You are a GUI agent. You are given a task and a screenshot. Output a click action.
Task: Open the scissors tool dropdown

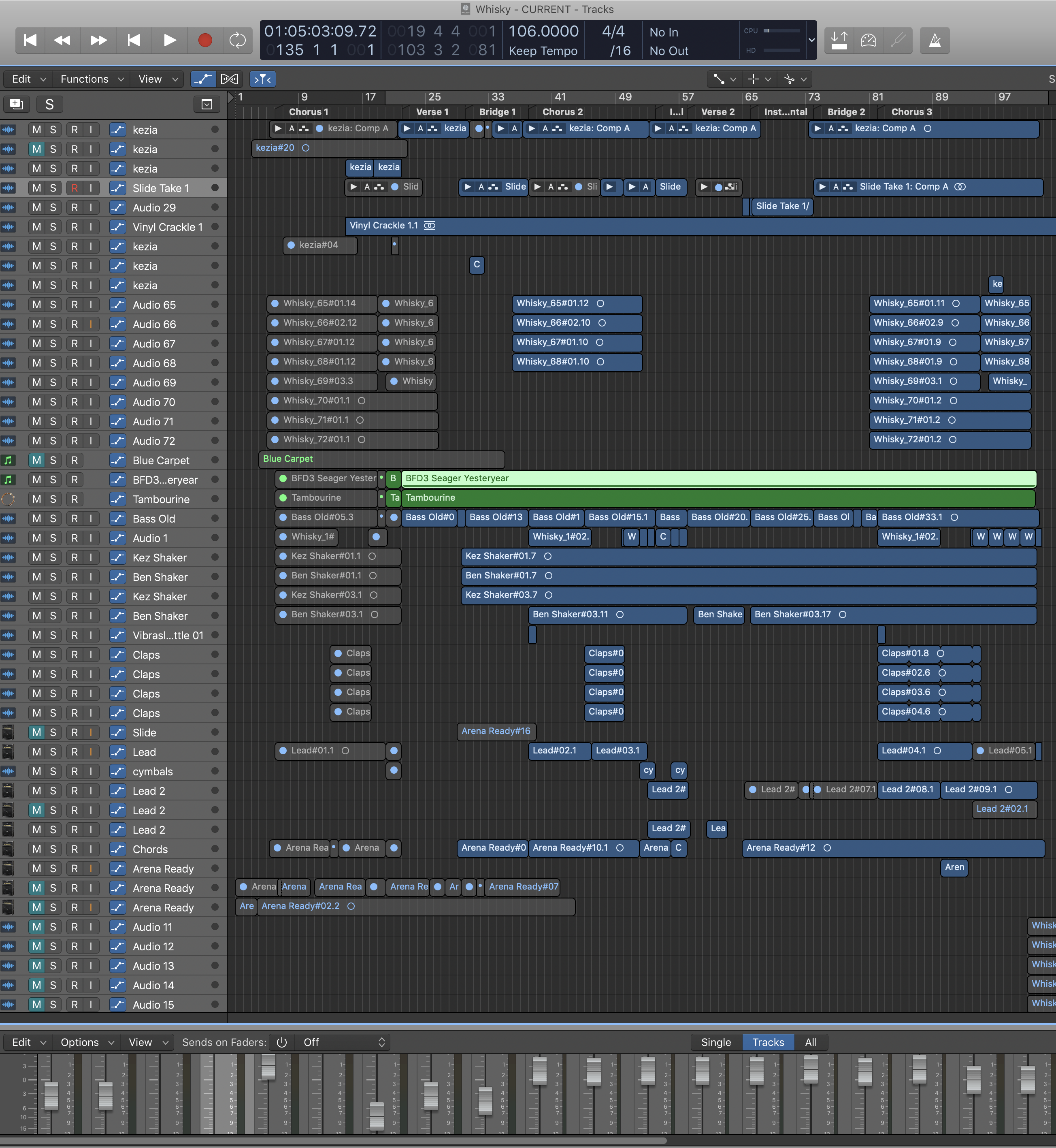[x=795, y=79]
